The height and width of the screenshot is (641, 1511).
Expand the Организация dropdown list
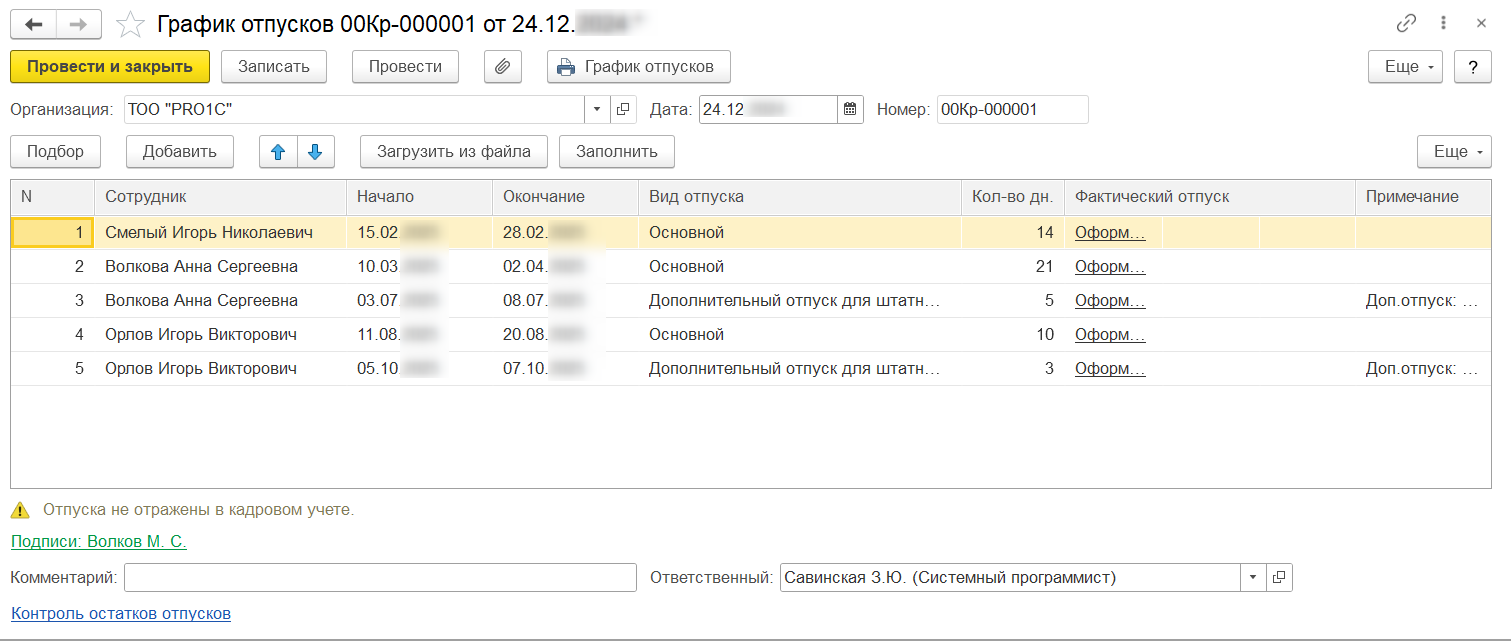[x=597, y=109]
